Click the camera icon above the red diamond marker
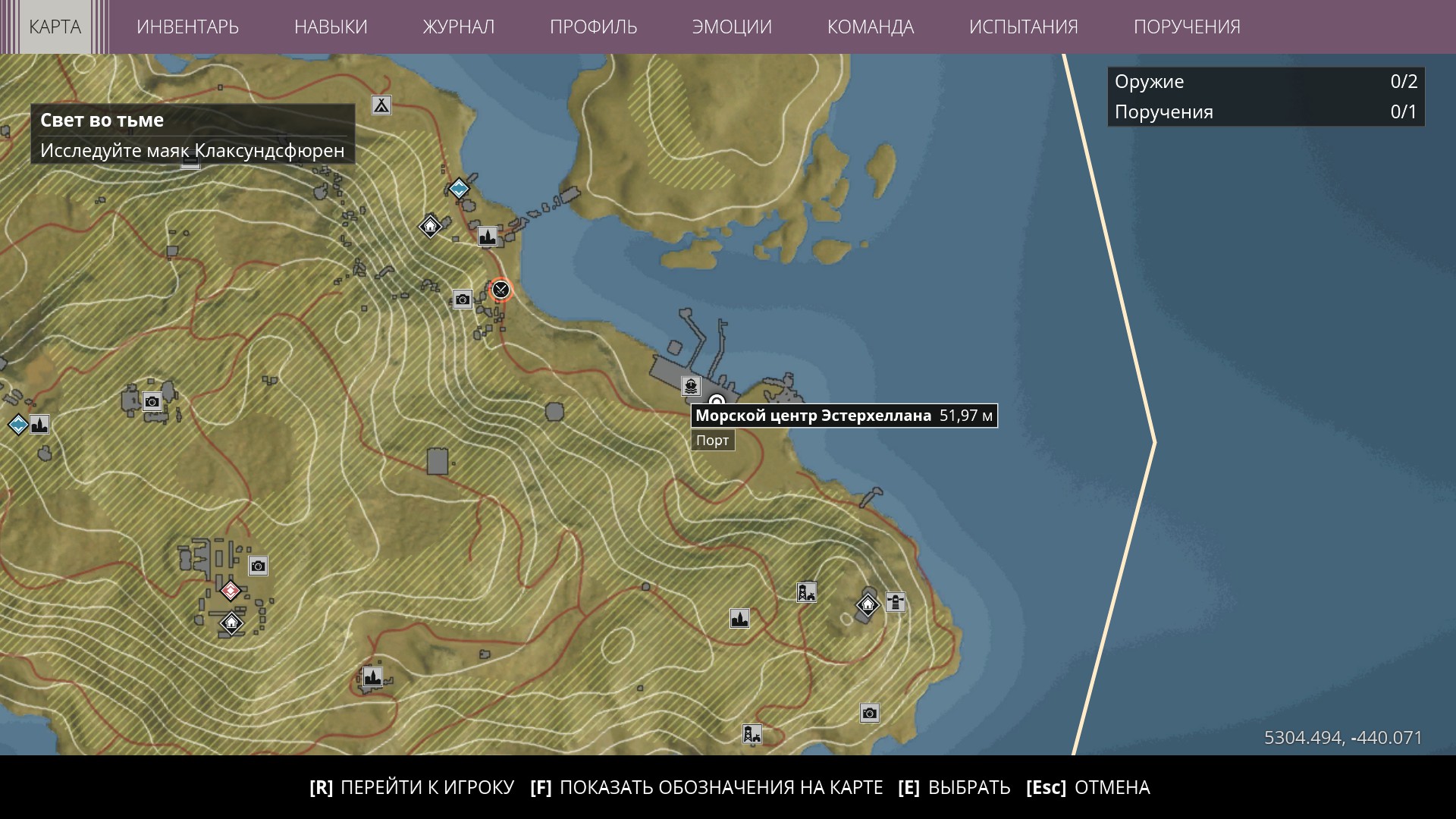1456x819 pixels. pyautogui.click(x=258, y=566)
